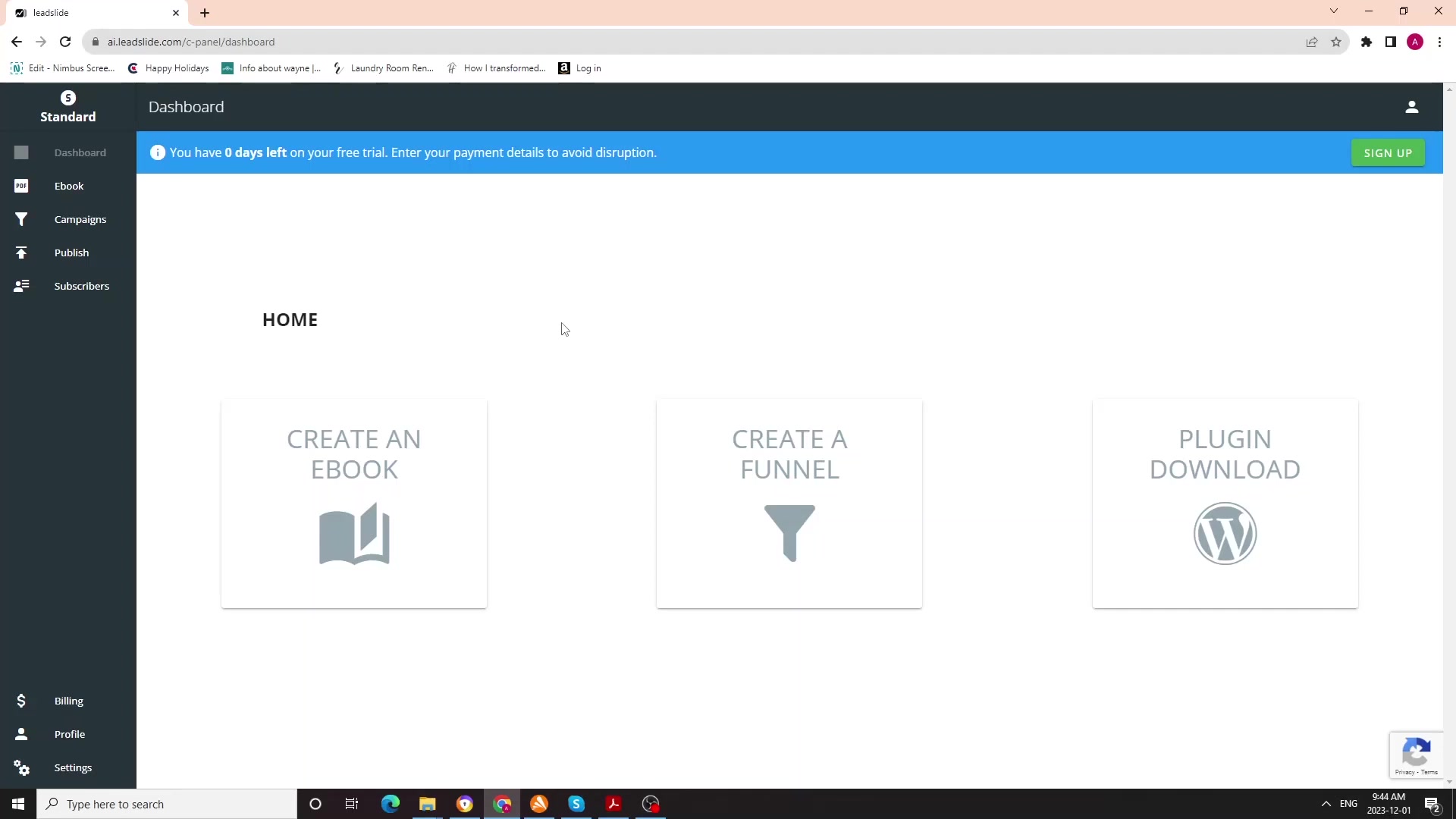
Task: Click the info icon in trial banner
Action: (157, 152)
